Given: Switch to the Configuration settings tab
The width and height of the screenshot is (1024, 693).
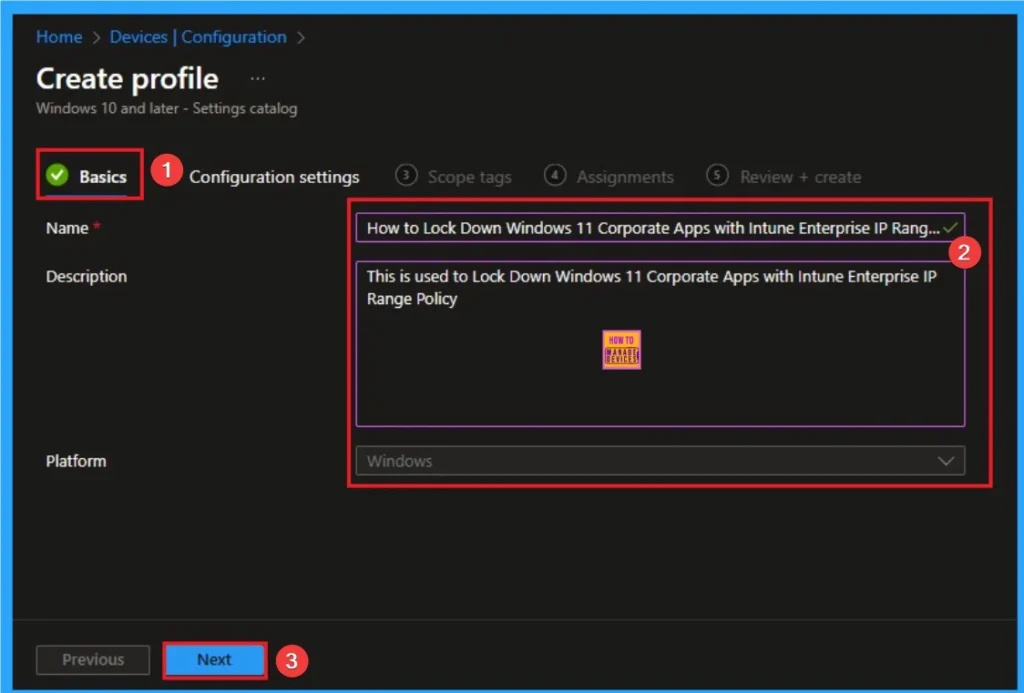Looking at the screenshot, I should [x=274, y=176].
